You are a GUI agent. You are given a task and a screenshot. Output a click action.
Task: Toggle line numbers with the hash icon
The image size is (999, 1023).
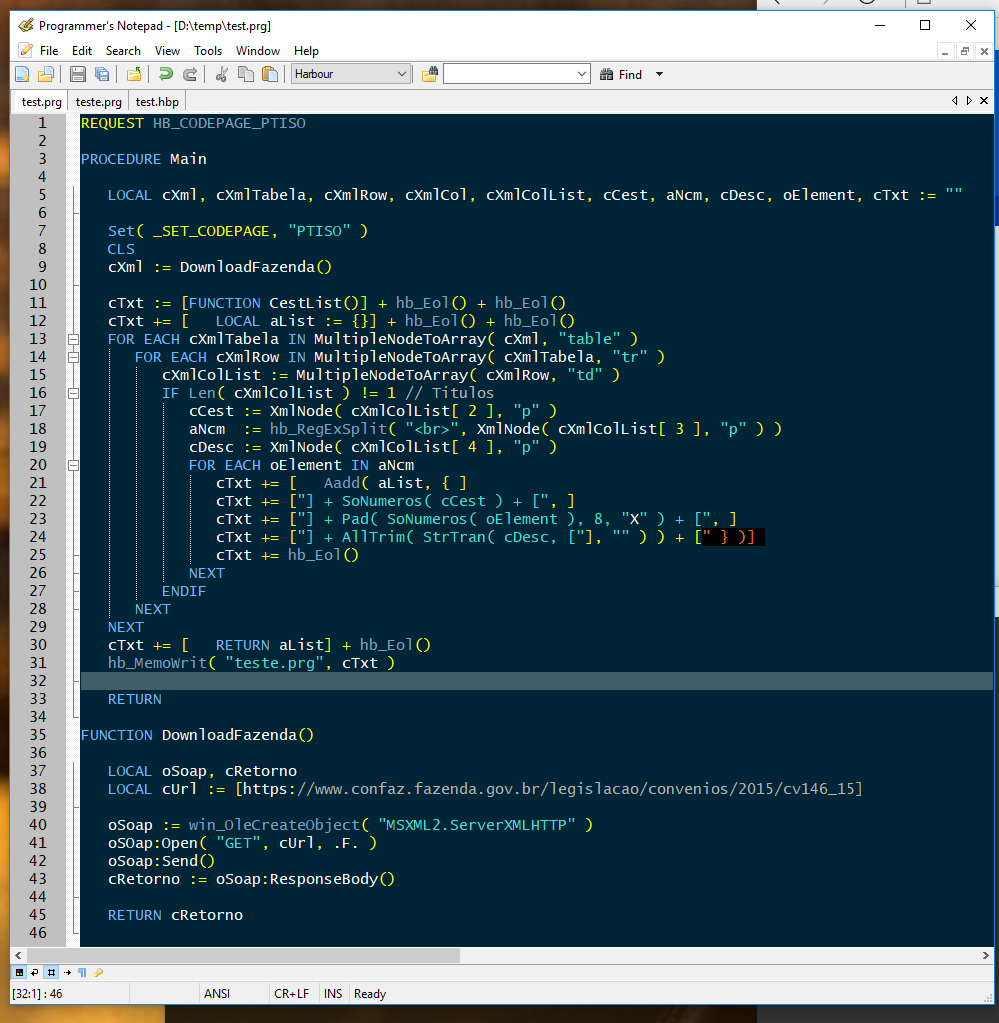pos(50,972)
